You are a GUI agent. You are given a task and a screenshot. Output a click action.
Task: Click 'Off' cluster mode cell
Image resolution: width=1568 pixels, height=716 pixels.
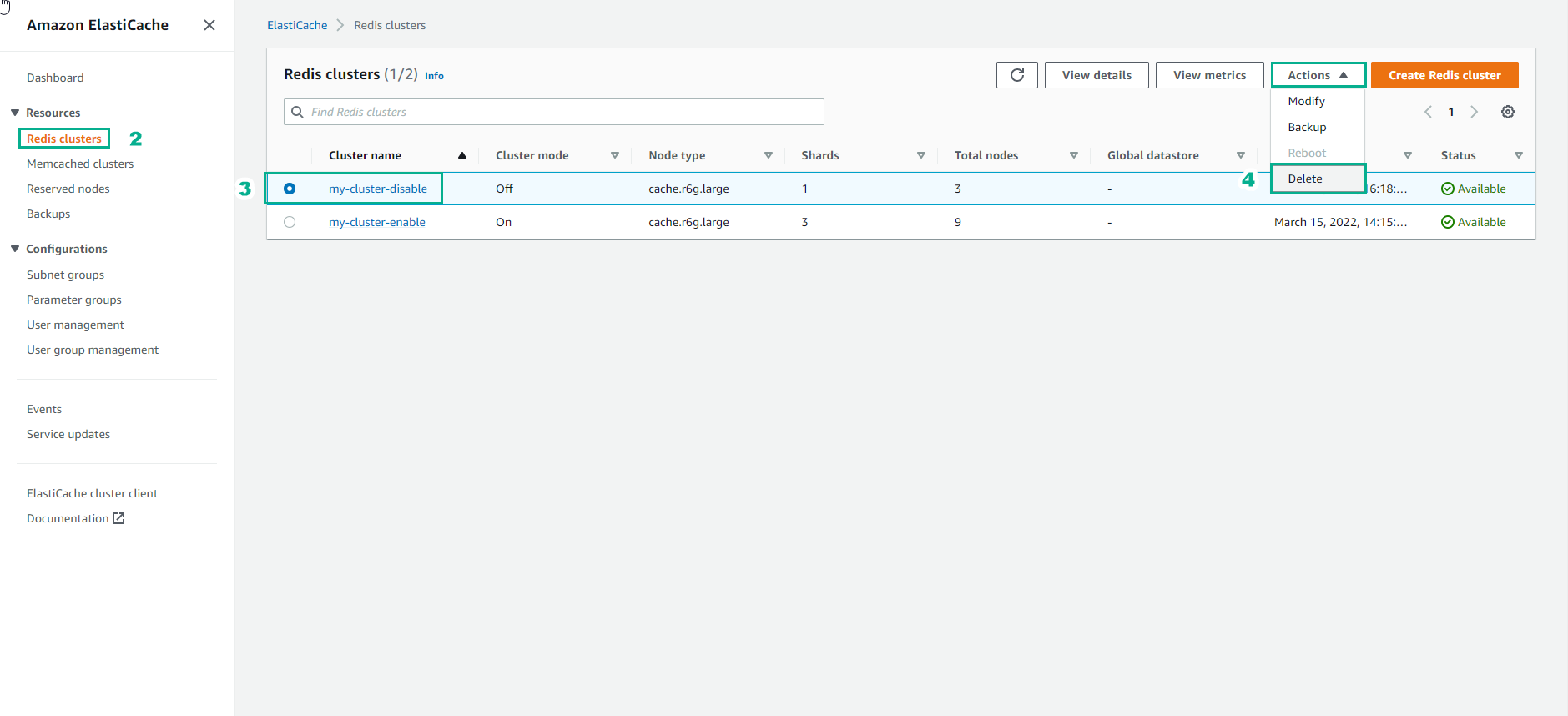pos(504,189)
